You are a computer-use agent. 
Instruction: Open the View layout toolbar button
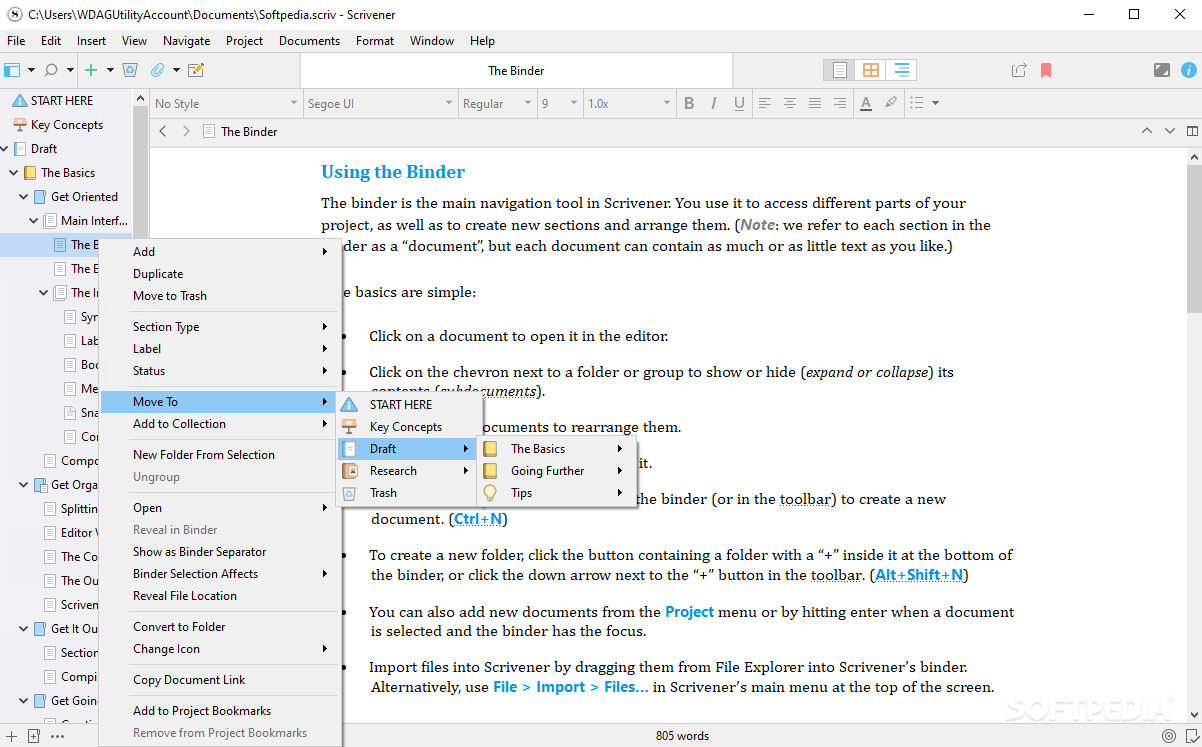[x=12, y=70]
